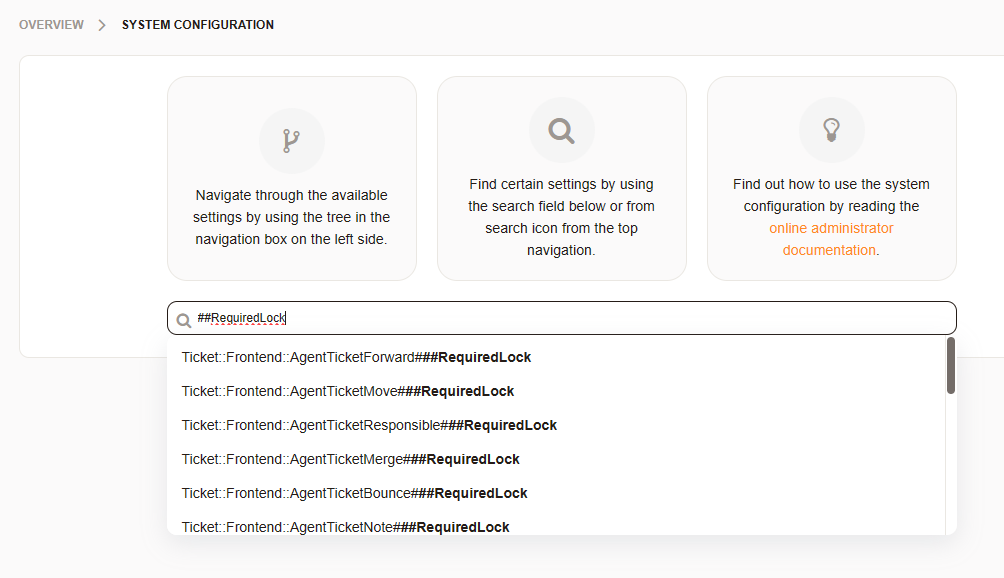Click the 'Find certain settings' description text
1004x578 pixels.
tap(561, 217)
